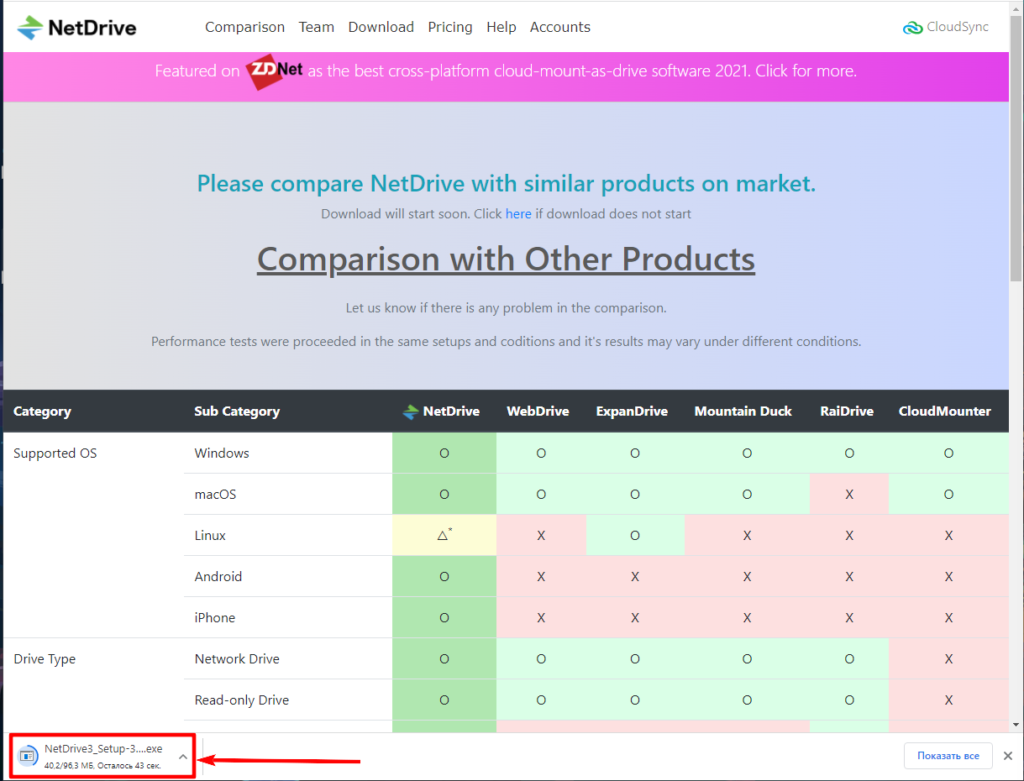This screenshot has height=781, width=1024.
Task: Click Help in the top navigation
Action: (501, 27)
